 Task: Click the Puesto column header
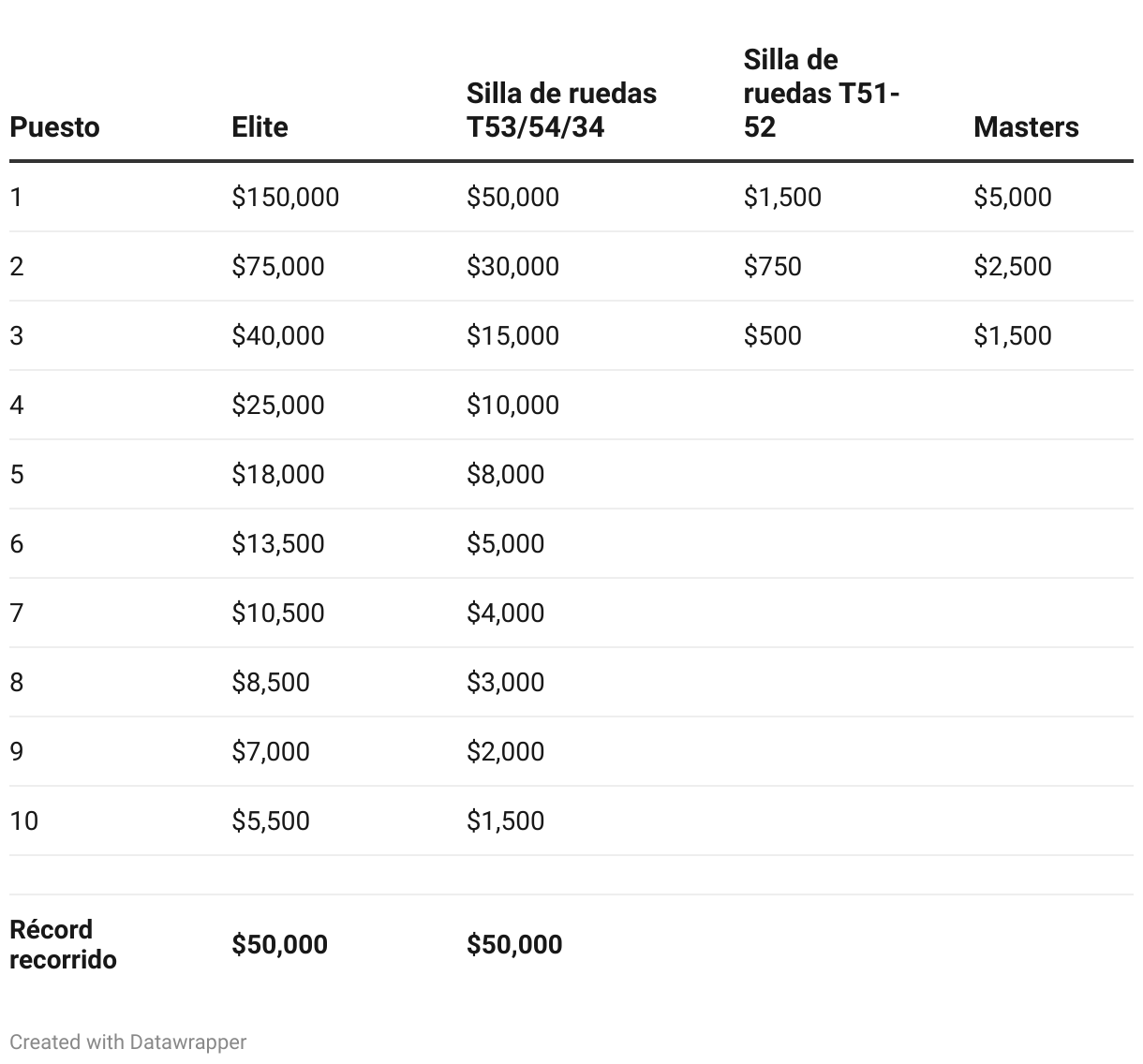coord(54,127)
